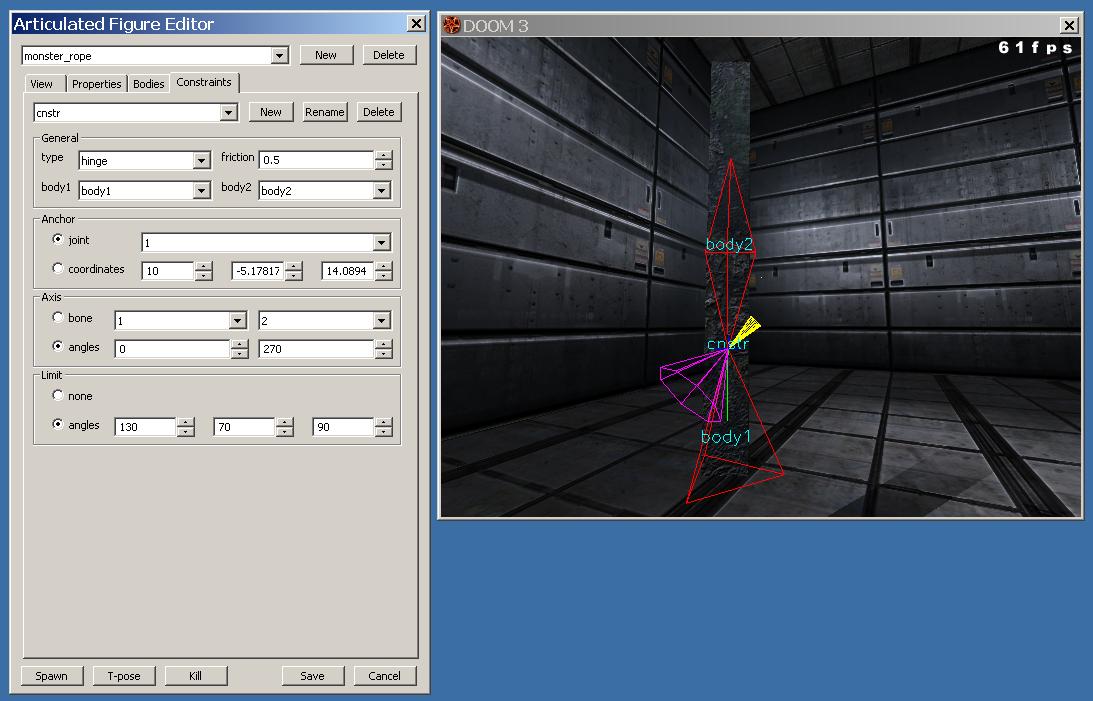Image resolution: width=1093 pixels, height=701 pixels.
Task: Click the Limit angle field showing 130
Action: (x=145, y=427)
